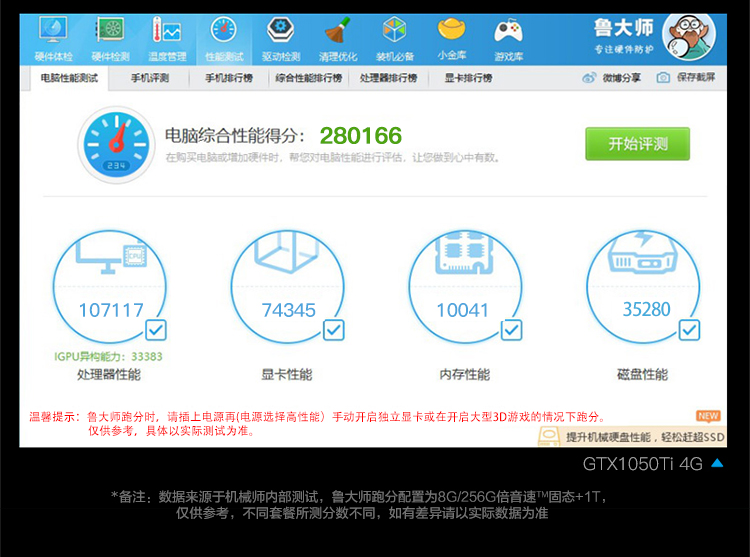
Task: Click 保存截屏 save screenshot link
Action: [696, 77]
